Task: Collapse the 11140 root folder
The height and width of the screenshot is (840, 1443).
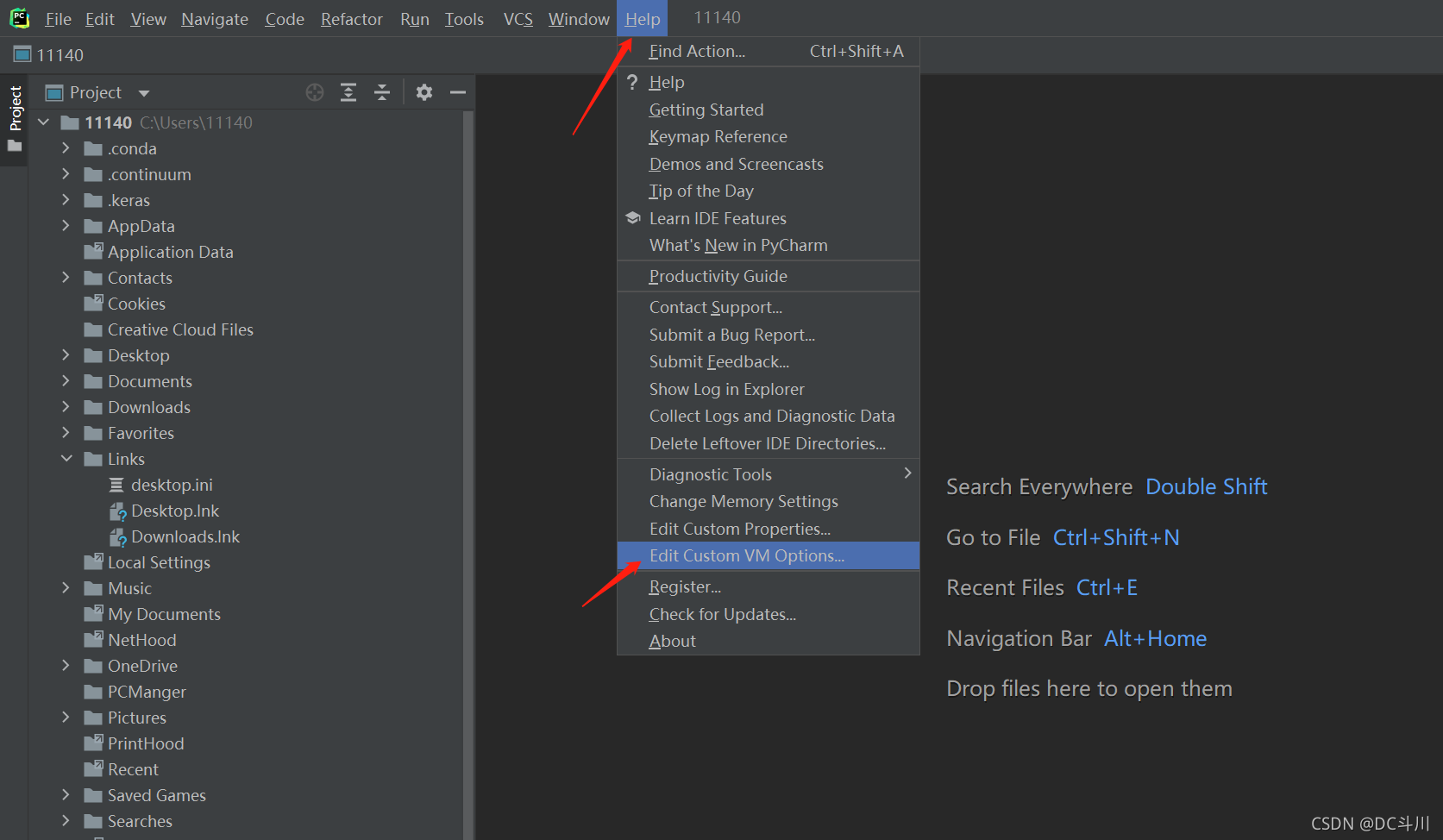Action: pyautogui.click(x=44, y=122)
